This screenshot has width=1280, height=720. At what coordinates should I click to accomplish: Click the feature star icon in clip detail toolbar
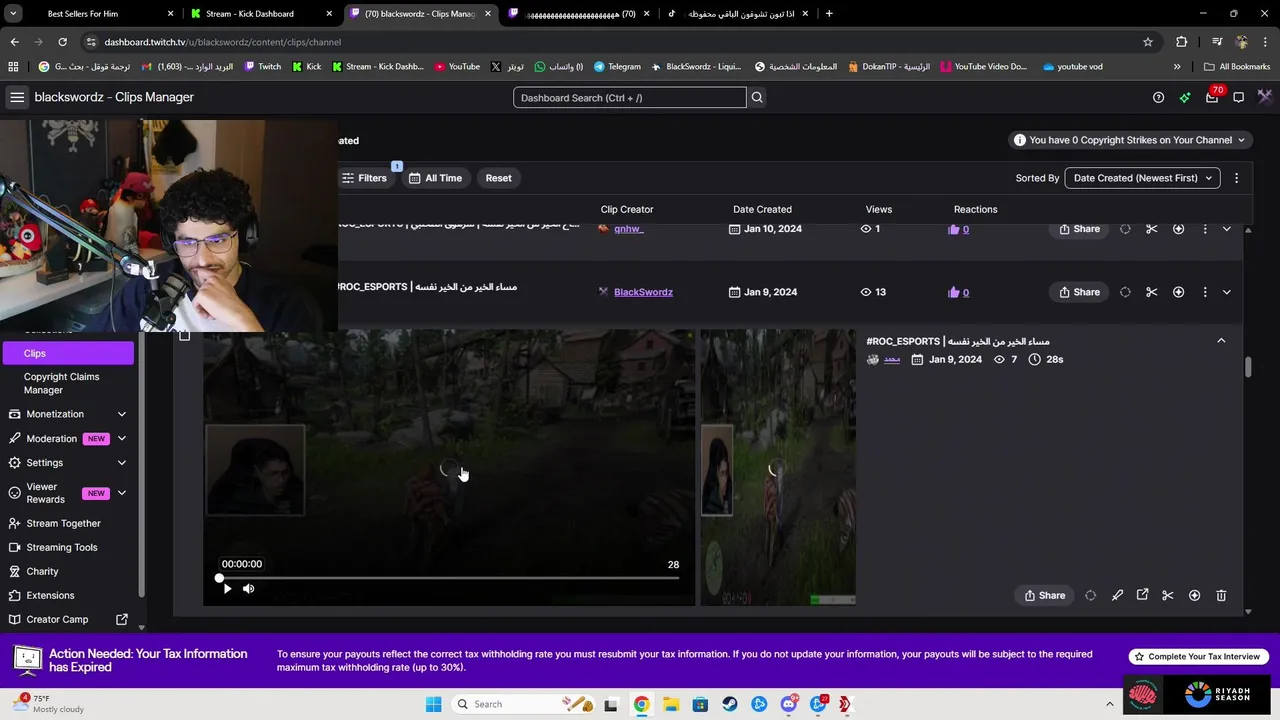coord(1194,595)
